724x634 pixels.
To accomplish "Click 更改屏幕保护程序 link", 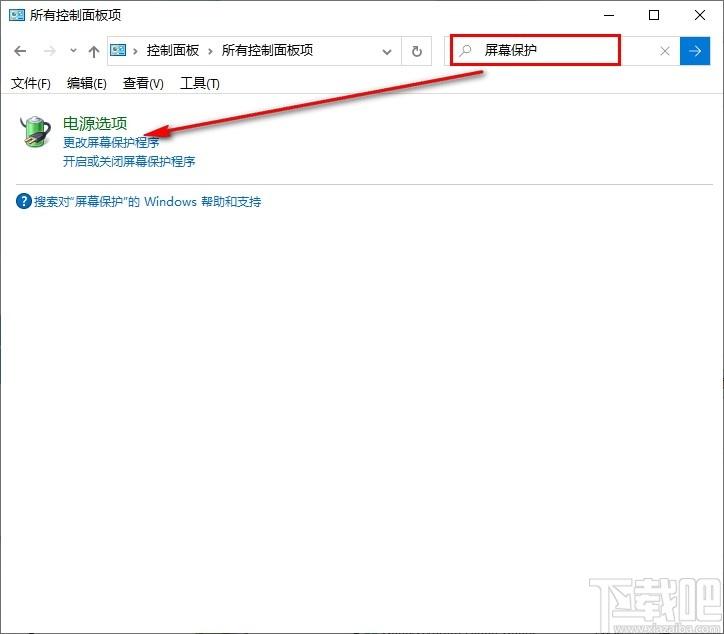I will pos(111,142).
